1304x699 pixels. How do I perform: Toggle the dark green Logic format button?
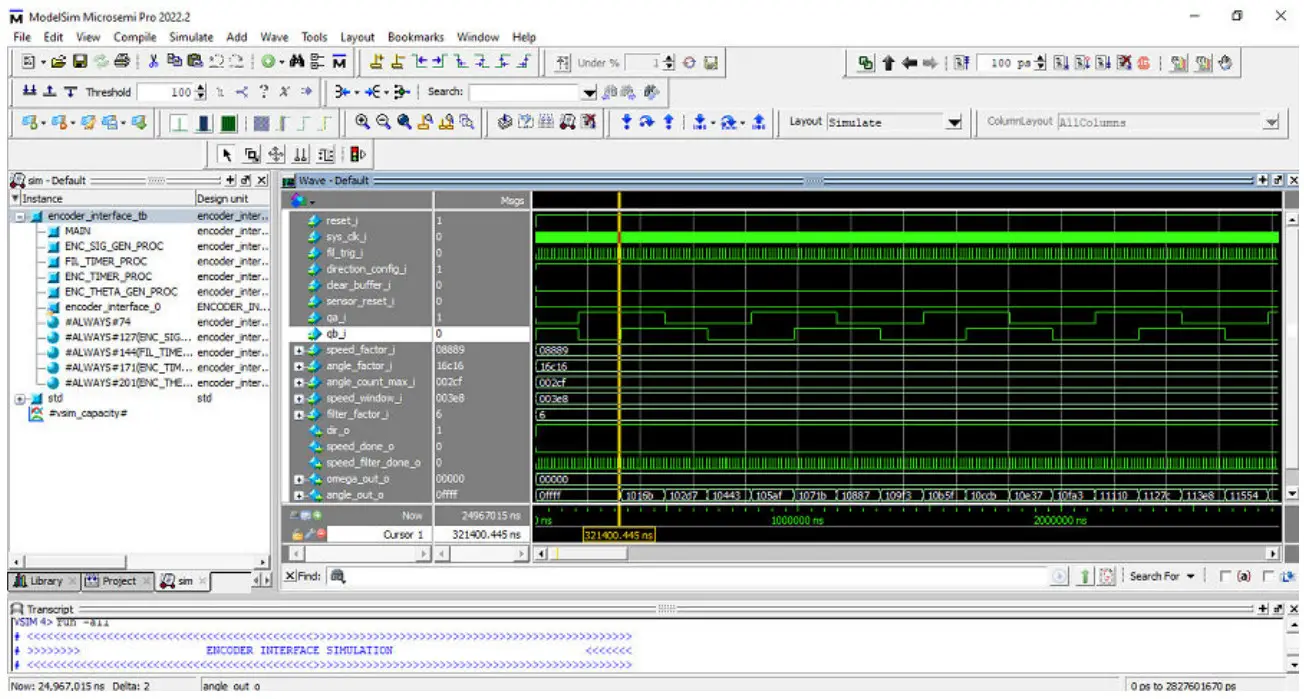click(x=229, y=122)
